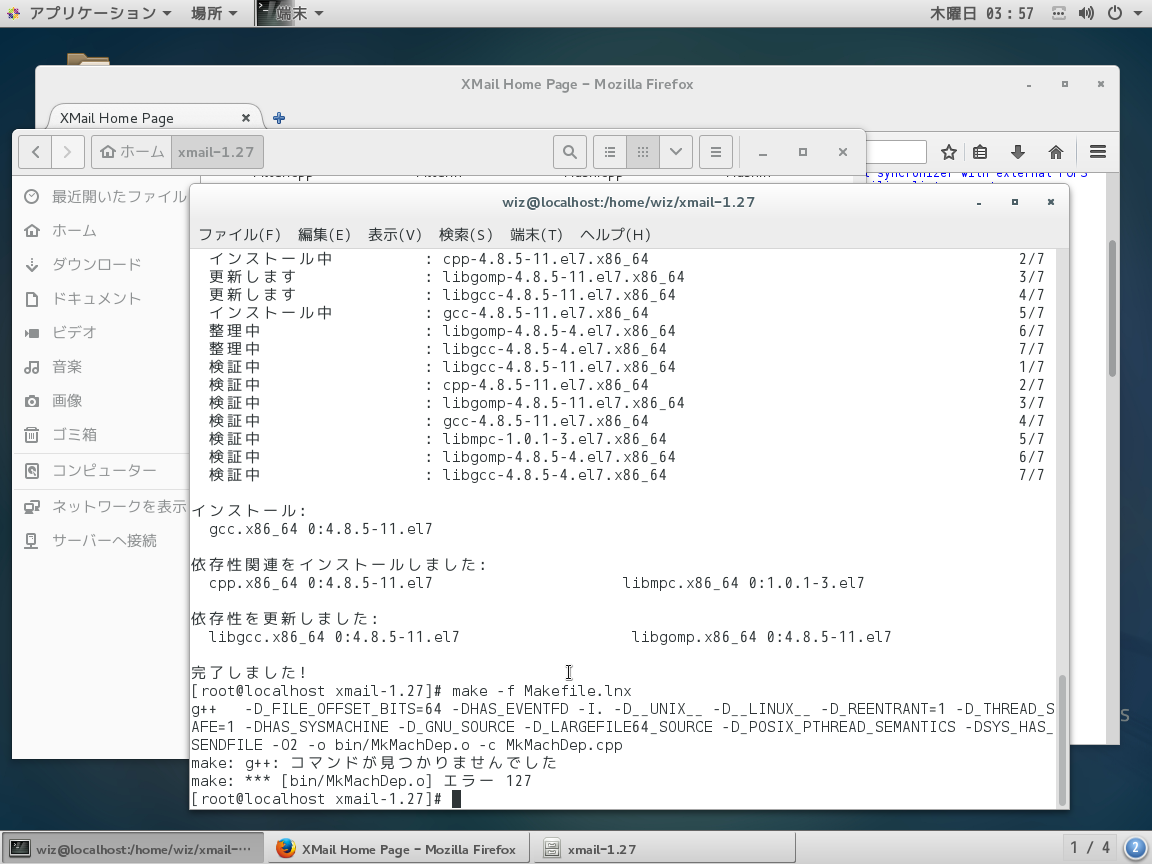Go forward in the file manager
Screen dimensions: 1152x864
coord(68,152)
